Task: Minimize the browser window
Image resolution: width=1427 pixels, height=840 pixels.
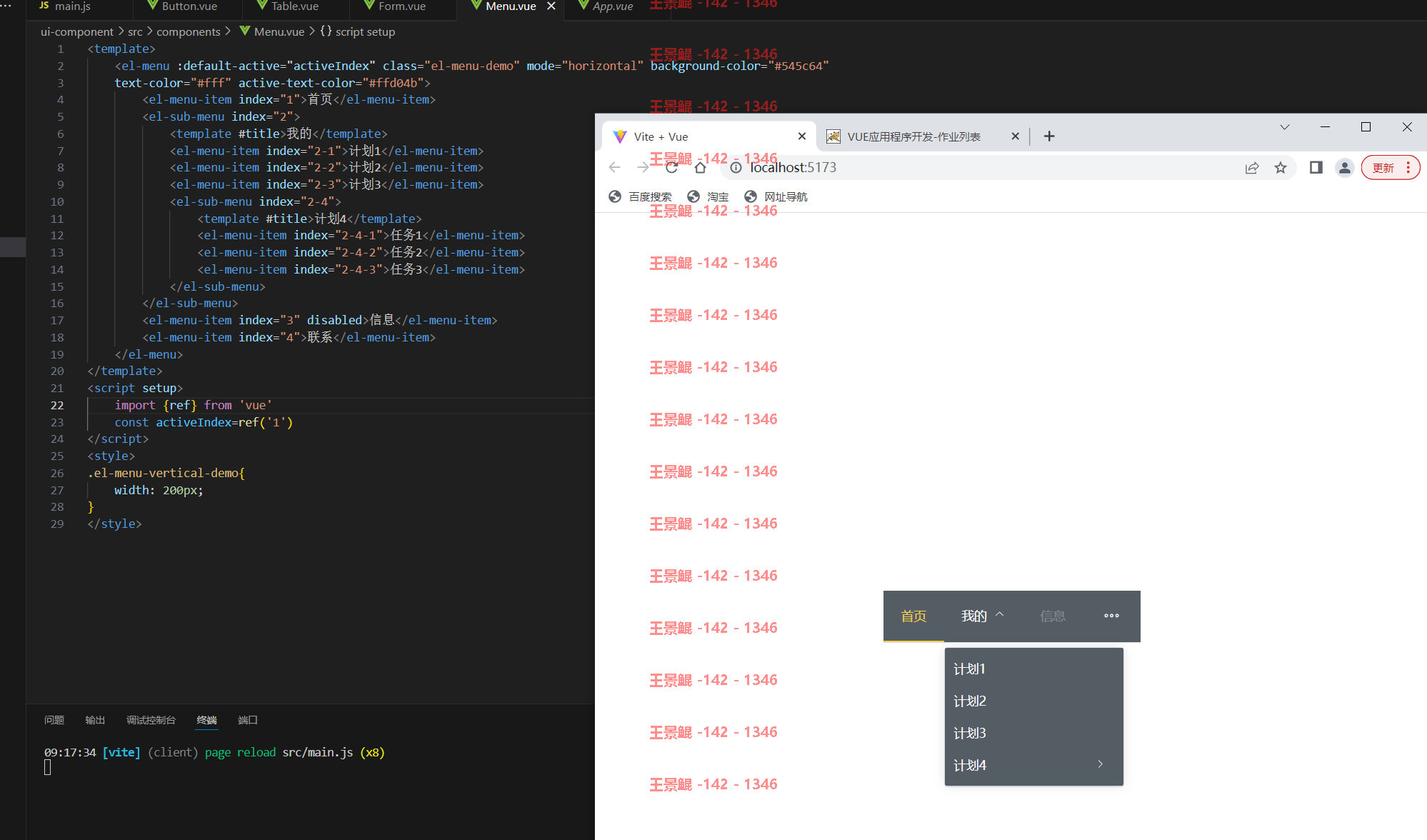Action: pos(1325,127)
